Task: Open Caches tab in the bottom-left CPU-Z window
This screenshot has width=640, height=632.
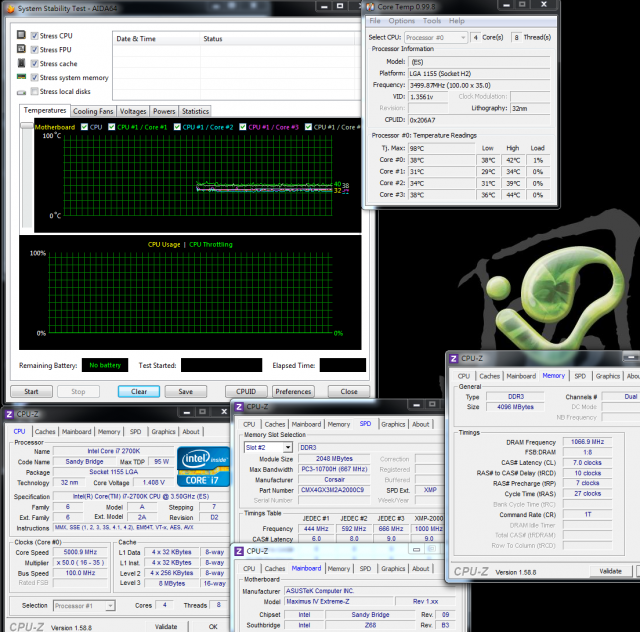Action: [45, 432]
